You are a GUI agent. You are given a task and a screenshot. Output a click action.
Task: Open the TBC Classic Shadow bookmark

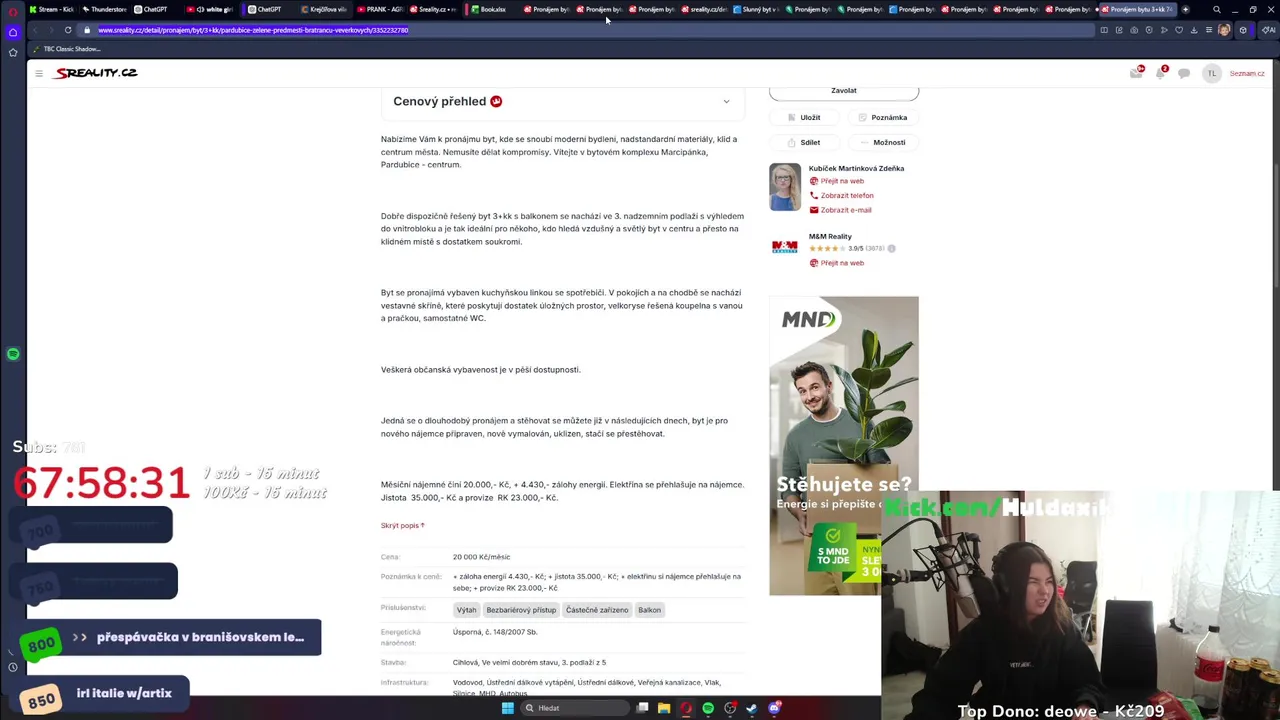click(x=67, y=49)
